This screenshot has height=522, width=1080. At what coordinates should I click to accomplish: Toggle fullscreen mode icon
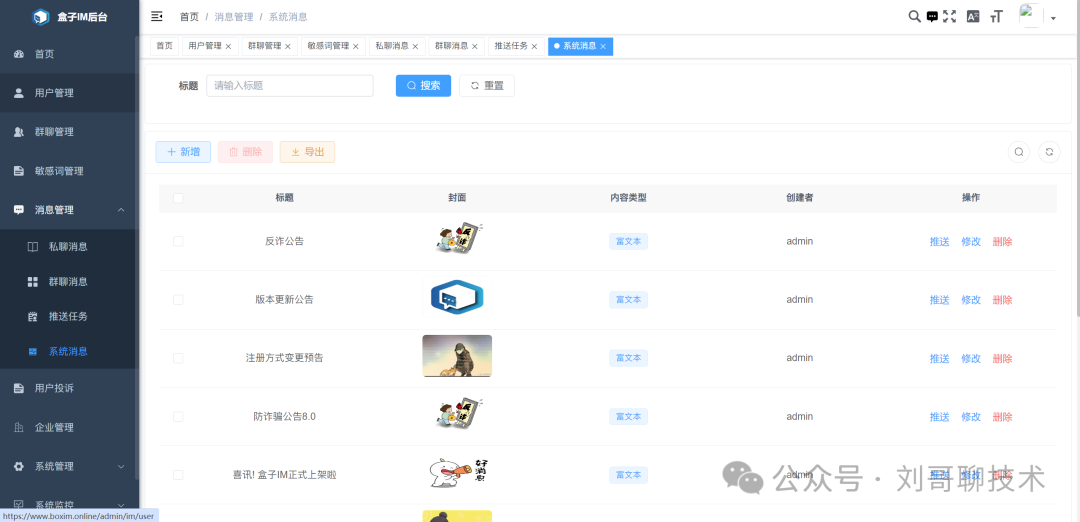click(950, 17)
